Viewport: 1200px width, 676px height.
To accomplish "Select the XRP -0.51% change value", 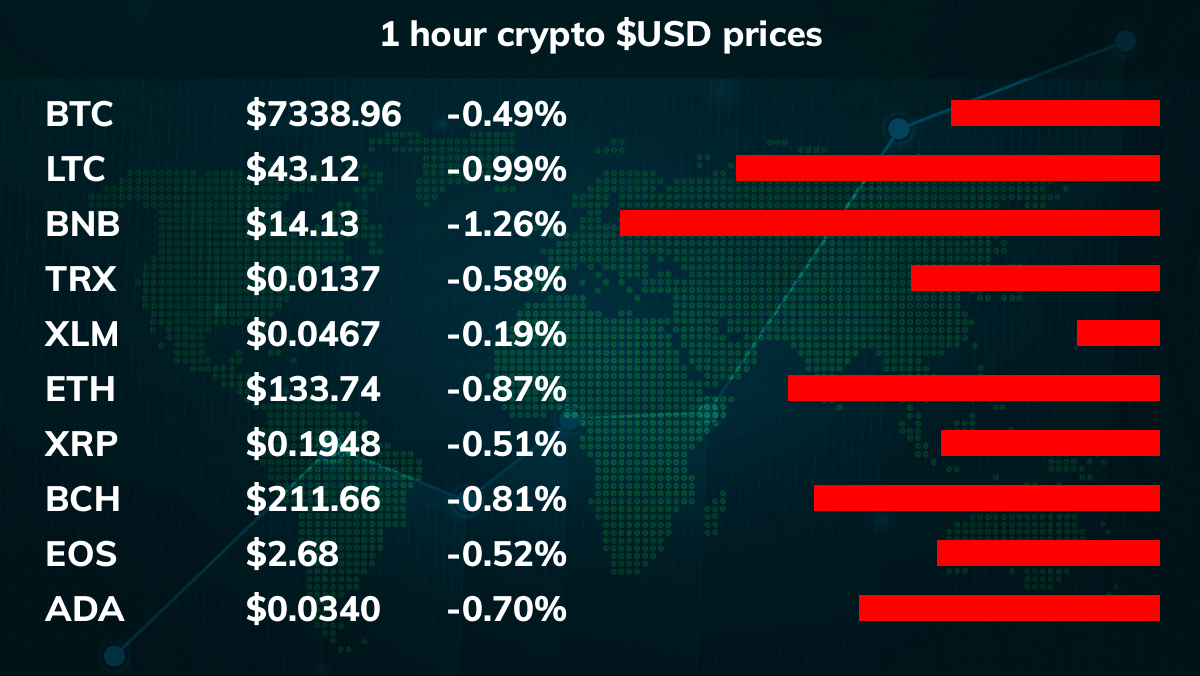I will pos(507,444).
